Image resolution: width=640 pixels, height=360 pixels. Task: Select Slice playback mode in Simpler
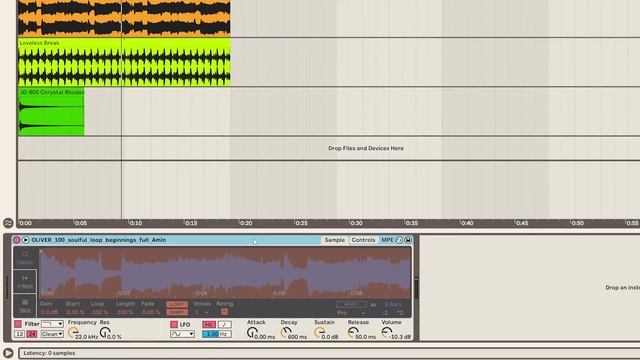tap(25, 306)
